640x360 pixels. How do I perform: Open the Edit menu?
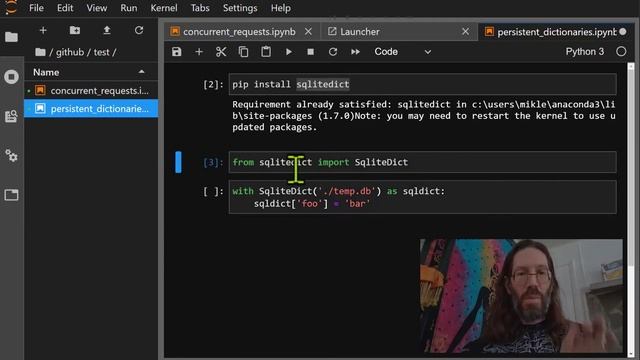click(65, 8)
